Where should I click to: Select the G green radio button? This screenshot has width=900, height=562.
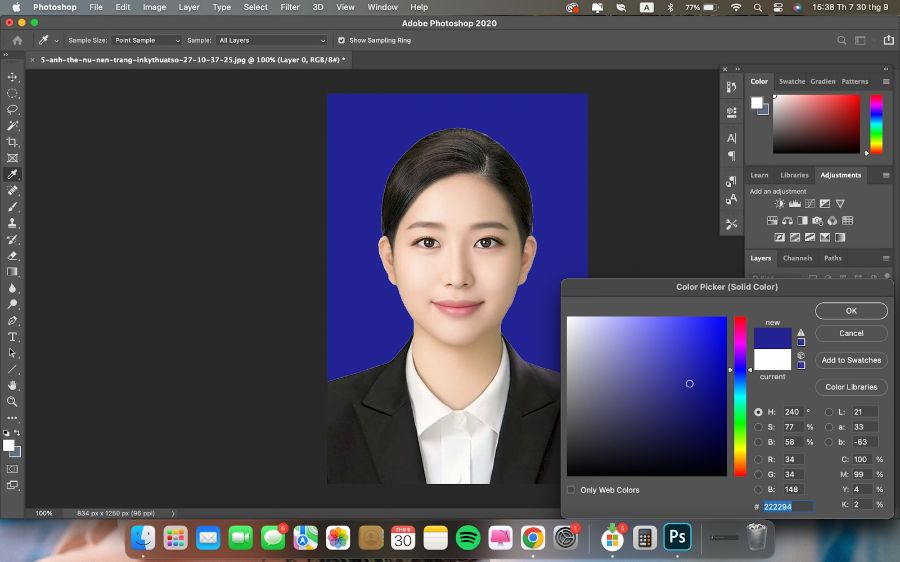[x=758, y=474]
